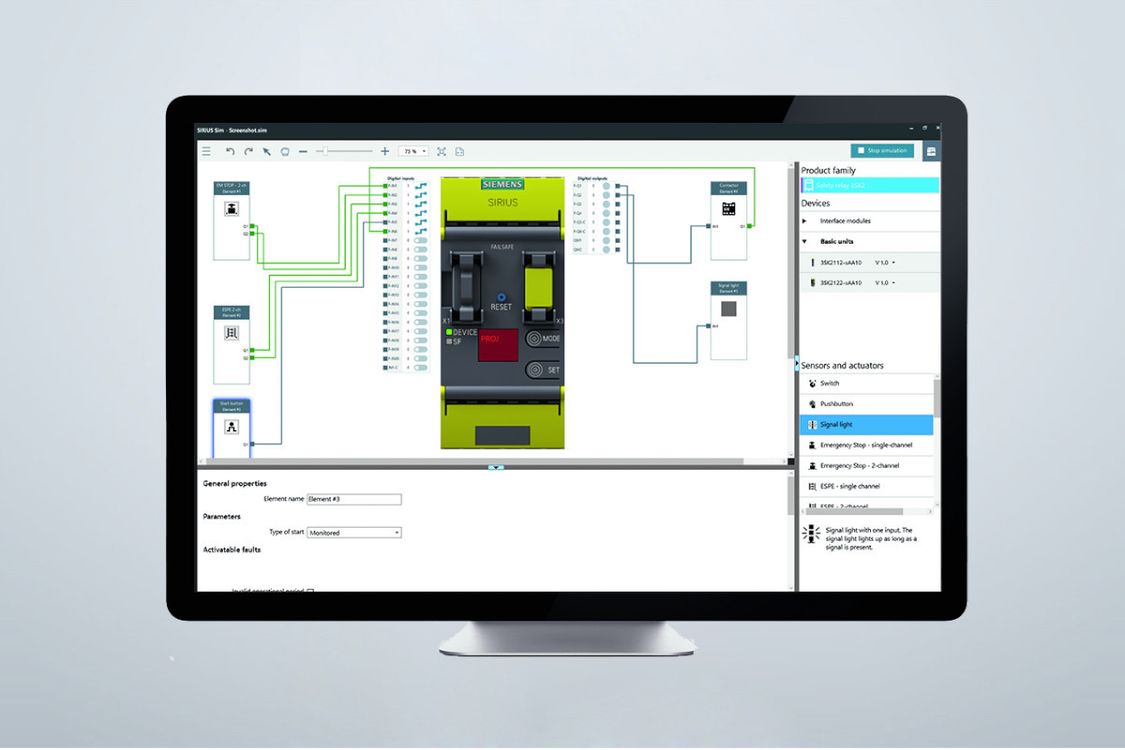The height and width of the screenshot is (750, 1125).
Task: Toggle the F-IN10 digital input switch
Action: coord(420,268)
